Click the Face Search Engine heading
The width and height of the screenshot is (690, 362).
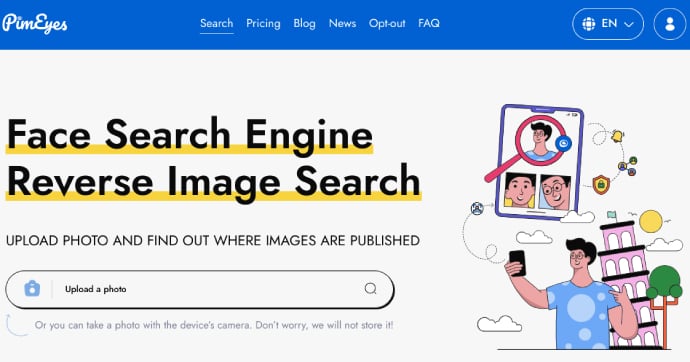point(190,134)
